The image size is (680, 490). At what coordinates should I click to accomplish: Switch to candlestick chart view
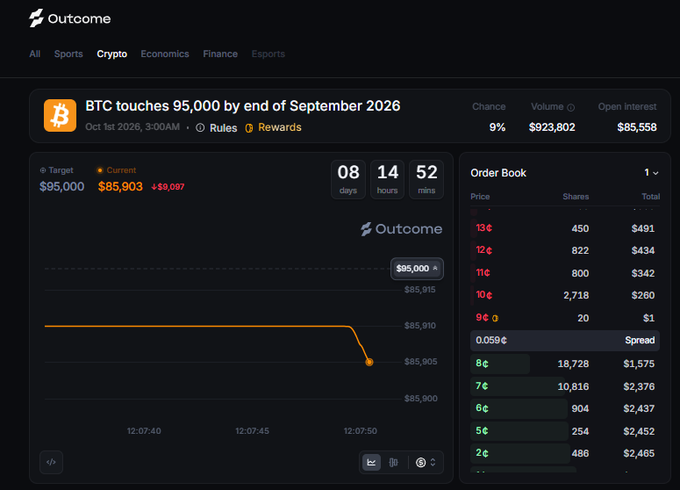[393, 462]
